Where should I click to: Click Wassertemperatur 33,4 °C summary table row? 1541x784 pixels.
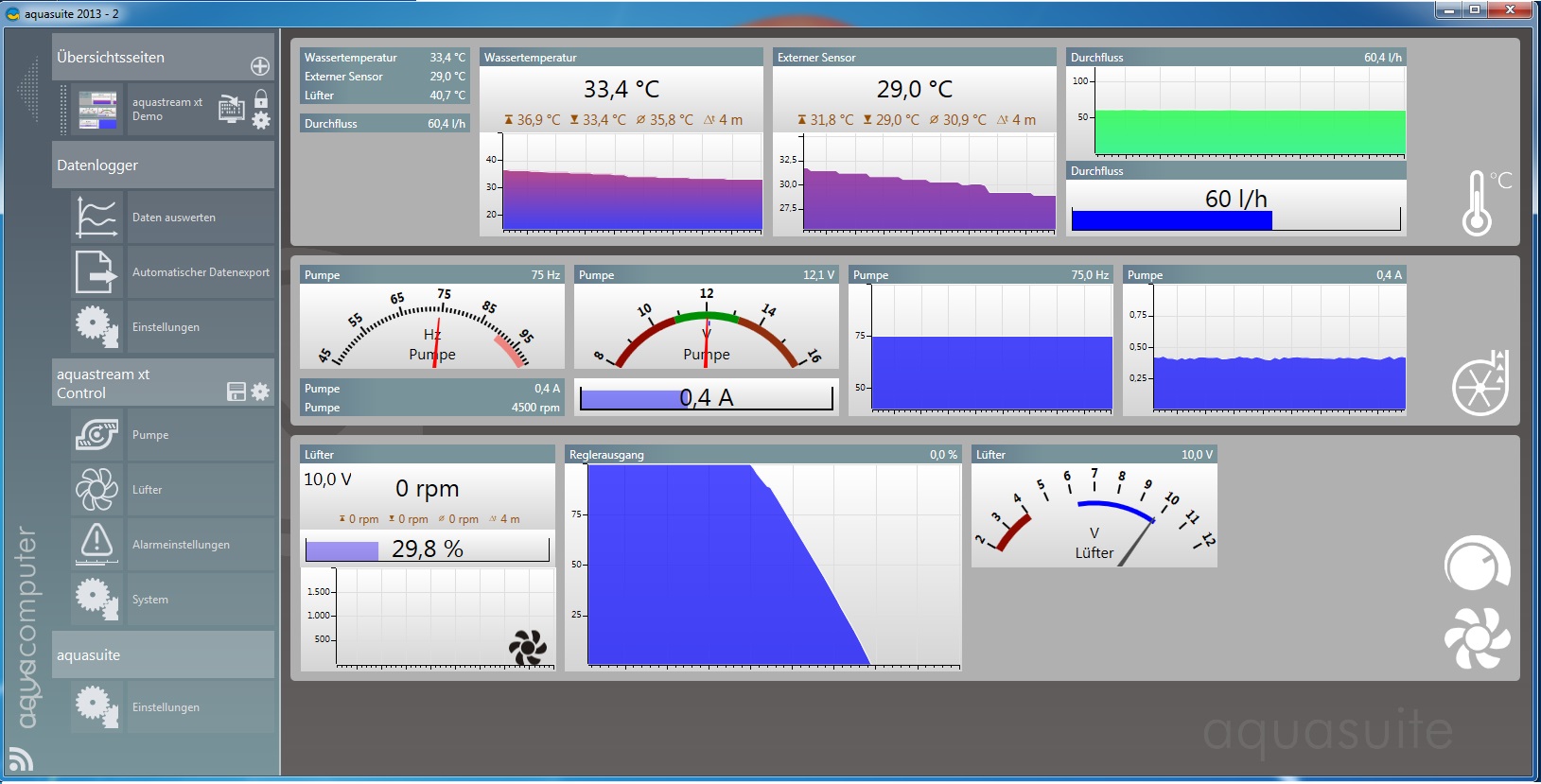[385, 58]
